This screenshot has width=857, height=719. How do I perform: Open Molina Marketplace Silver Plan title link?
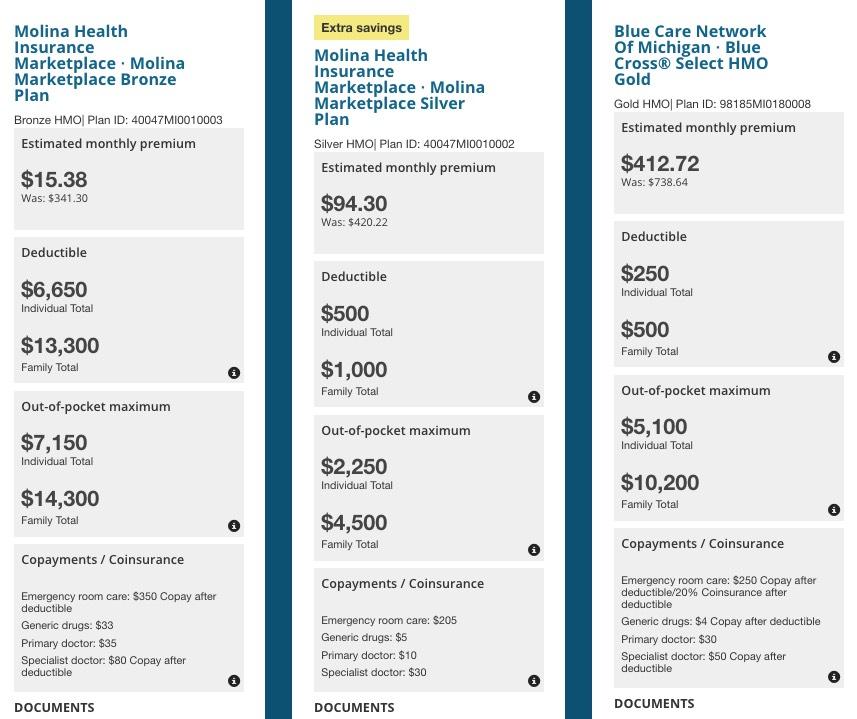399,88
